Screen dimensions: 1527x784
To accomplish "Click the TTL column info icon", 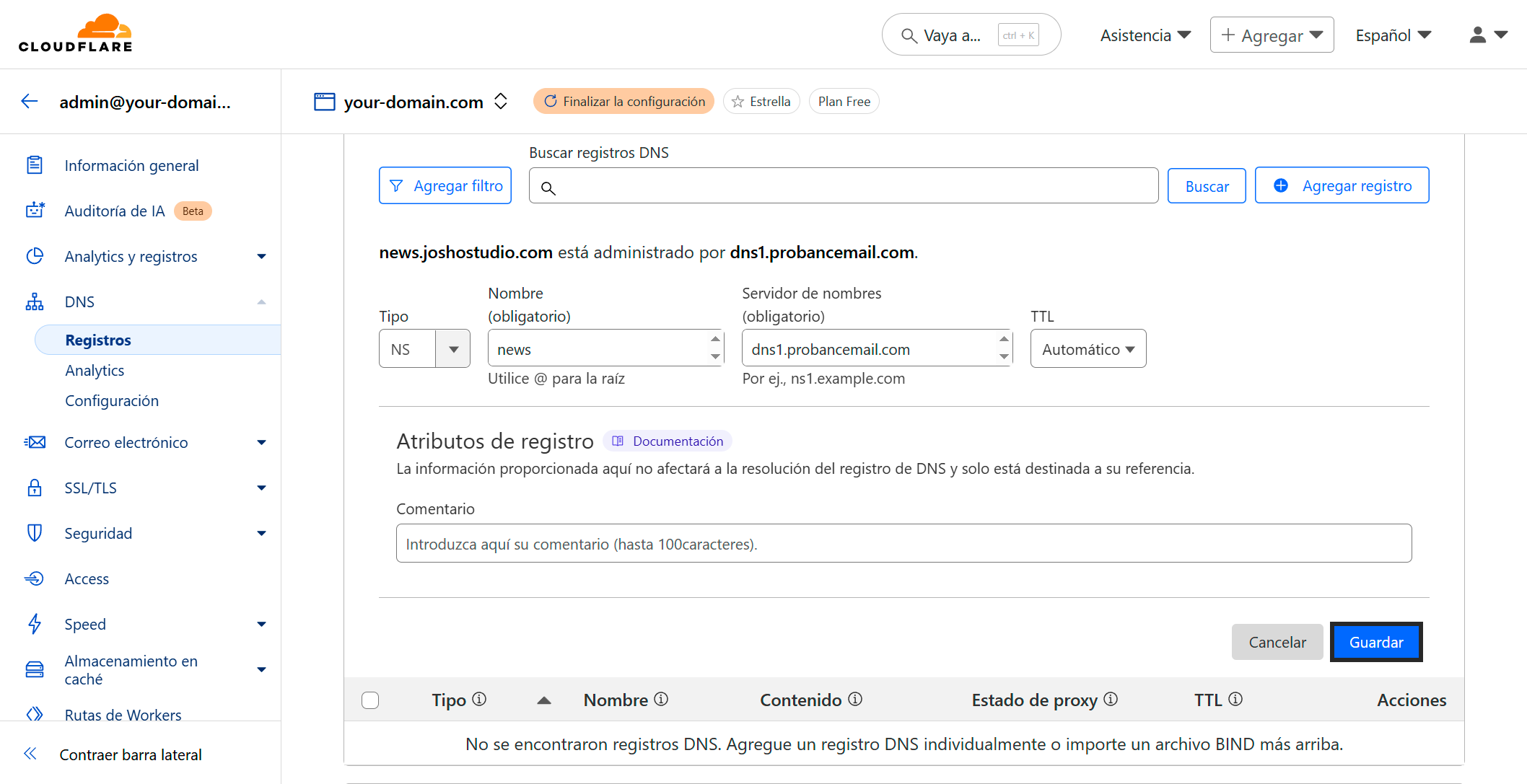I will (1235, 699).
